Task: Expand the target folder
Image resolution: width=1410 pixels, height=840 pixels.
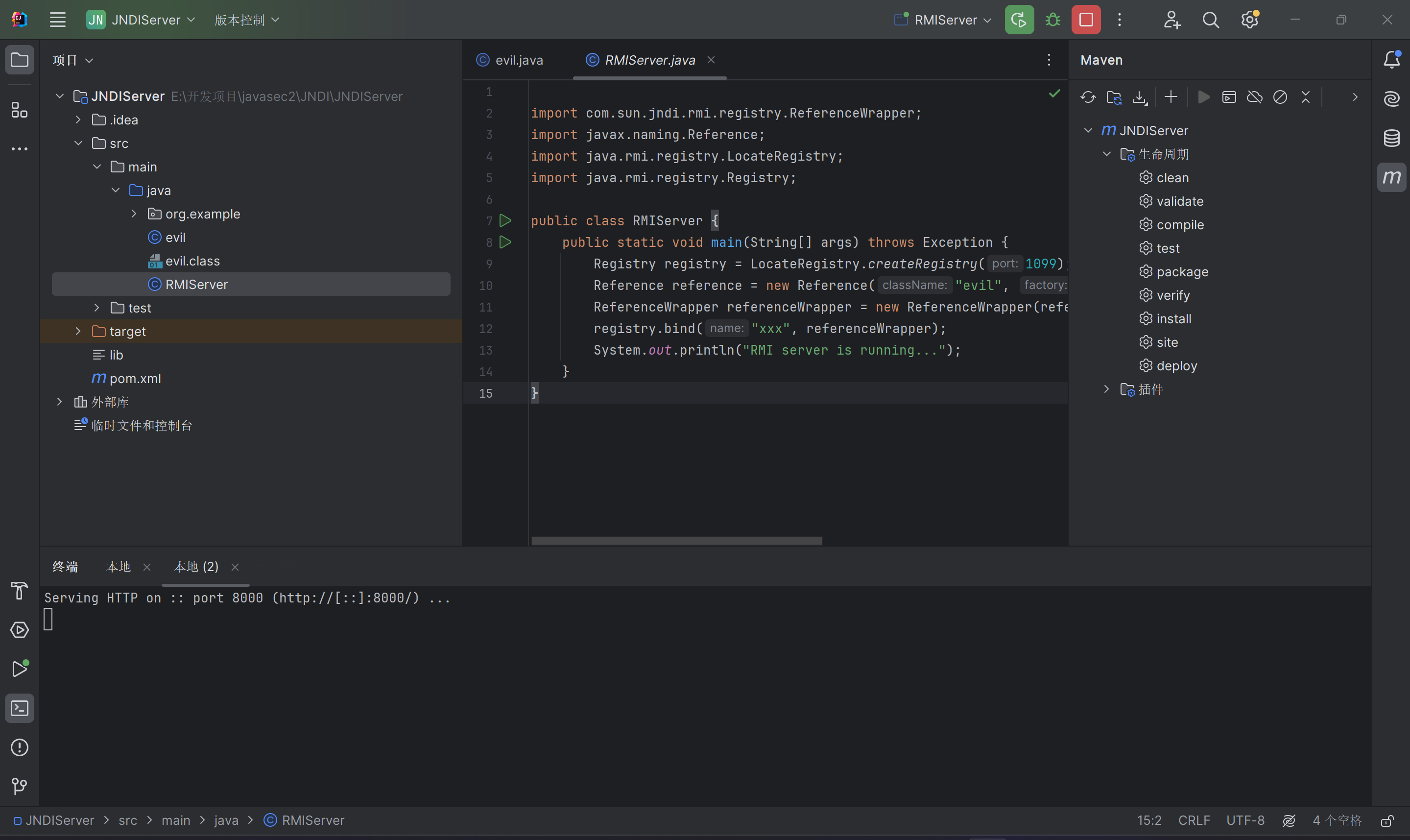Action: tap(78, 331)
